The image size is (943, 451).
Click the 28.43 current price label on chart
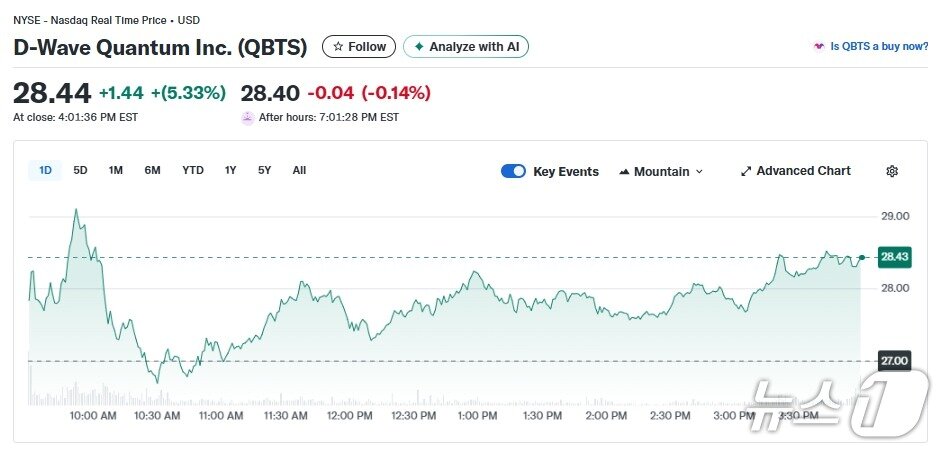[x=893, y=257]
